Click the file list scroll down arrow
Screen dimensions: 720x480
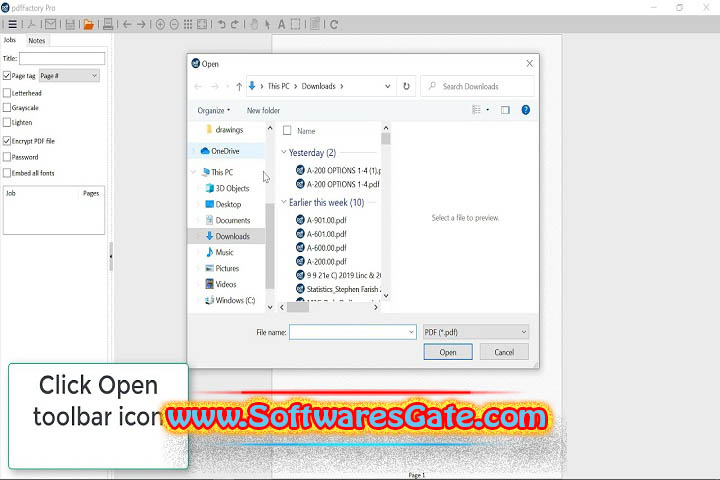tap(386, 296)
